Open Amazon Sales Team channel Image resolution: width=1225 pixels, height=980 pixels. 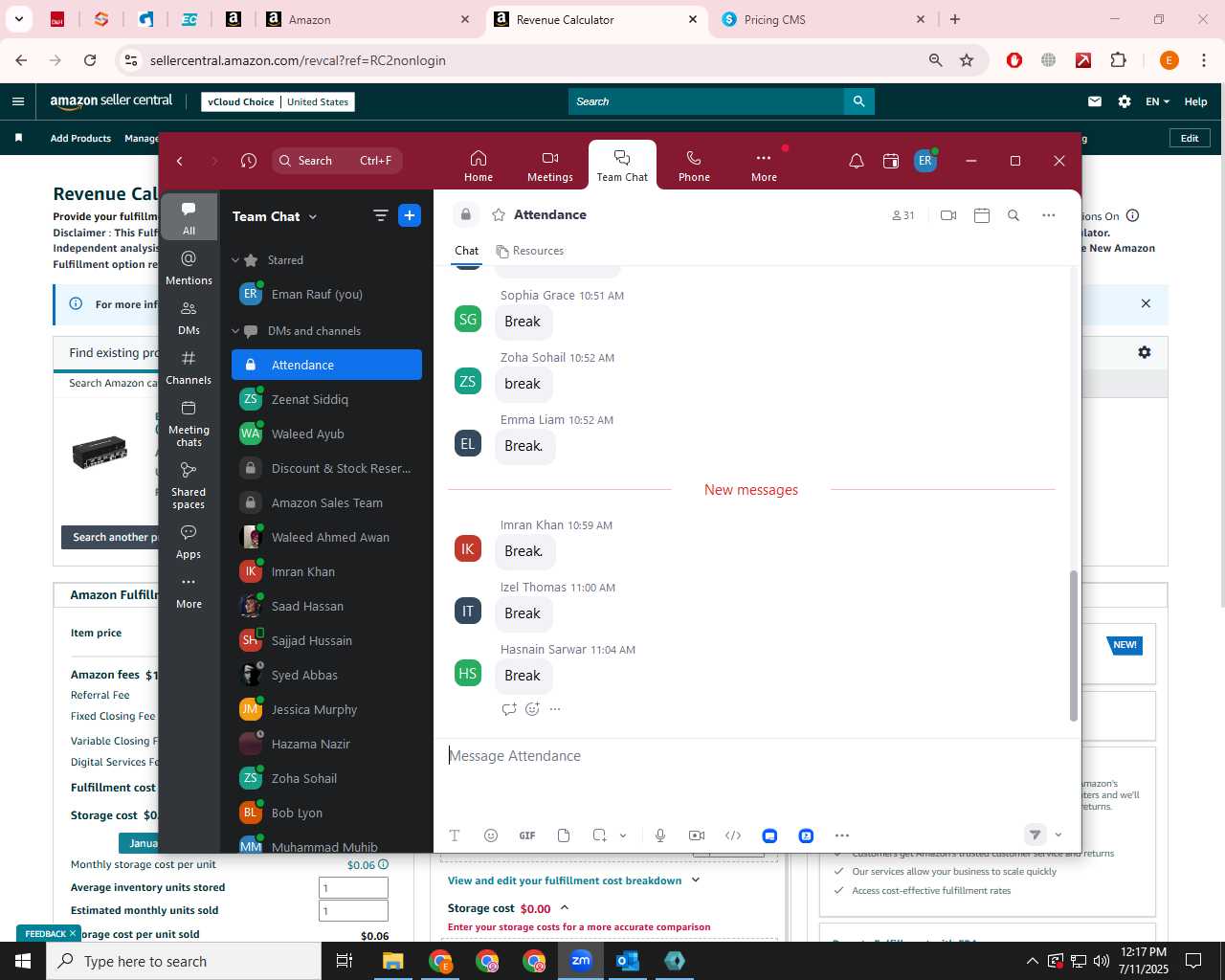pos(326,502)
